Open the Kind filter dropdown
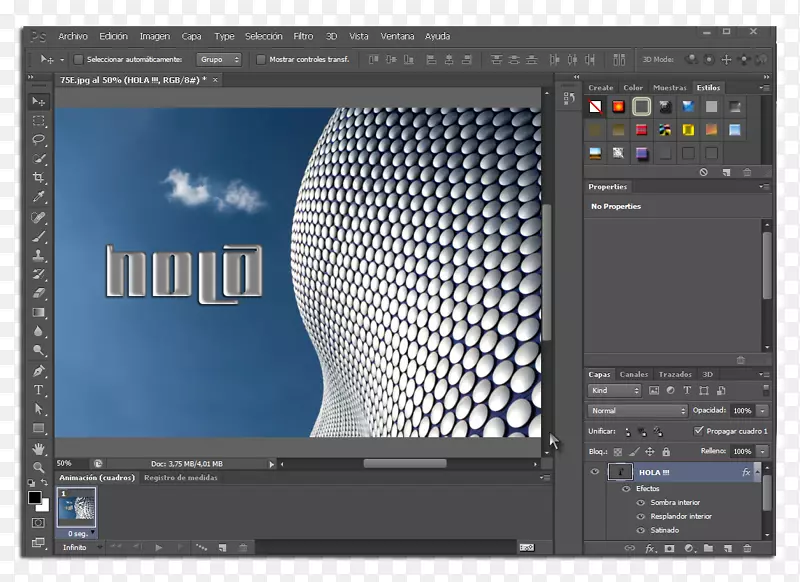Screen dimensions: 800x582 [x=613, y=390]
